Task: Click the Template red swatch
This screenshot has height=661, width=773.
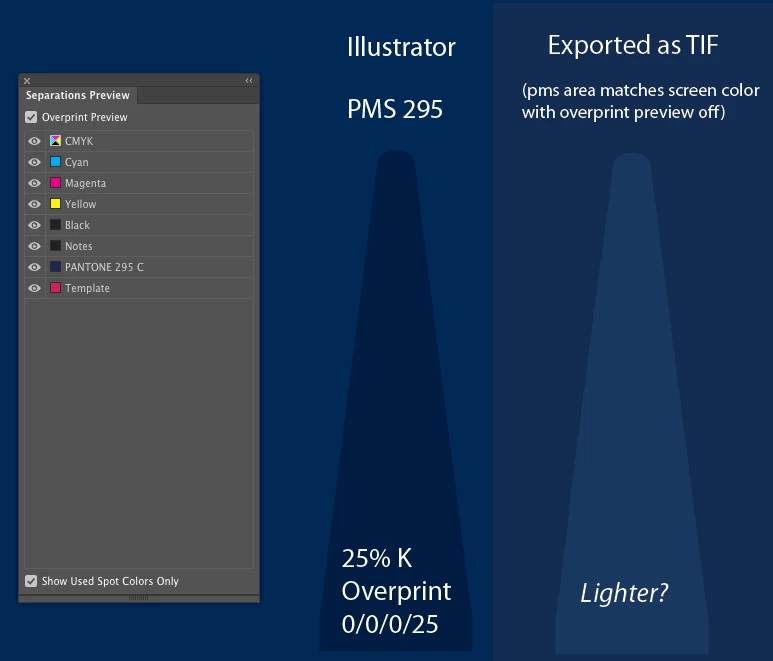Action: (56, 288)
